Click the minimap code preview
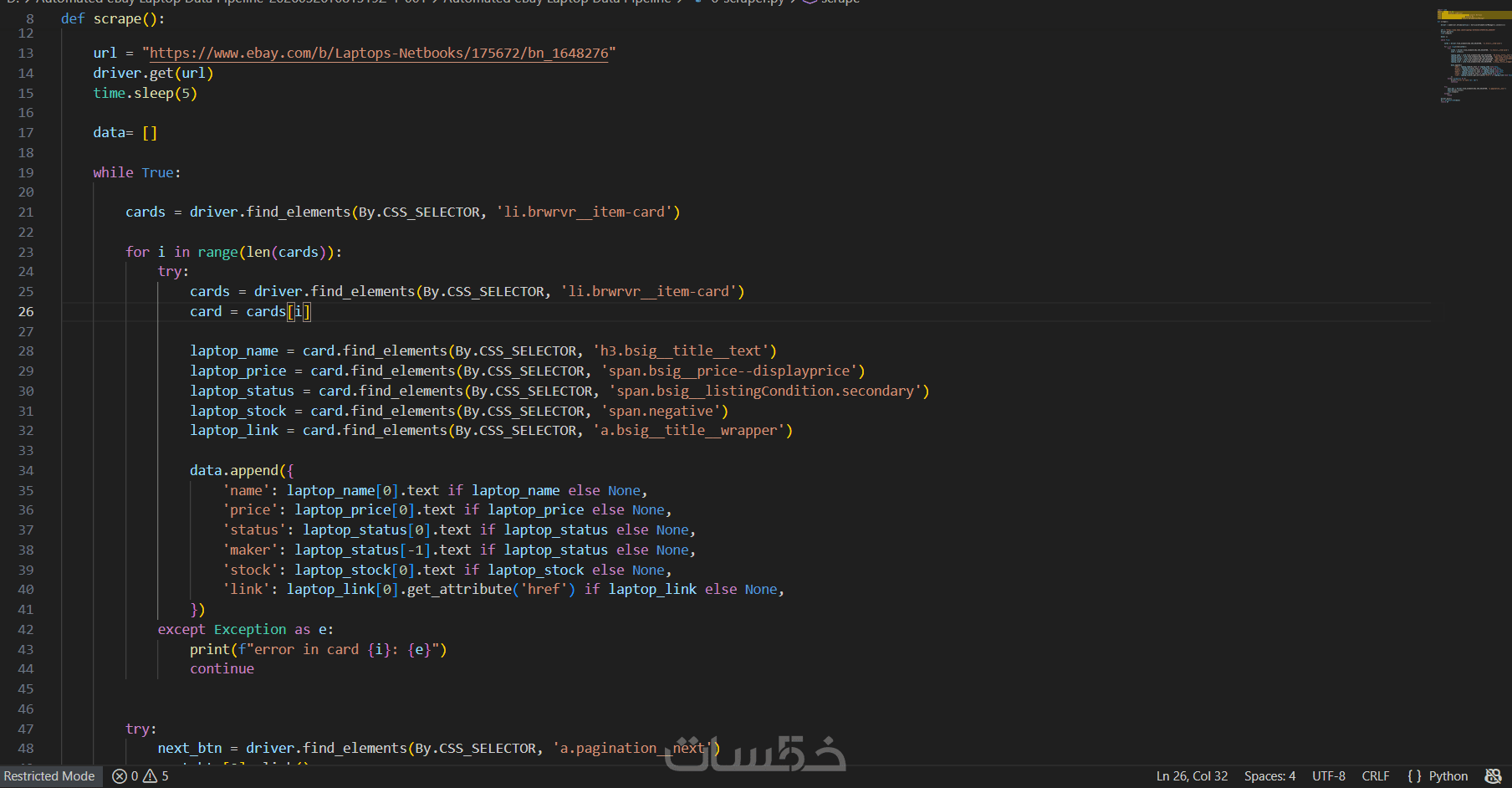This screenshot has width=1512, height=788. (1474, 56)
